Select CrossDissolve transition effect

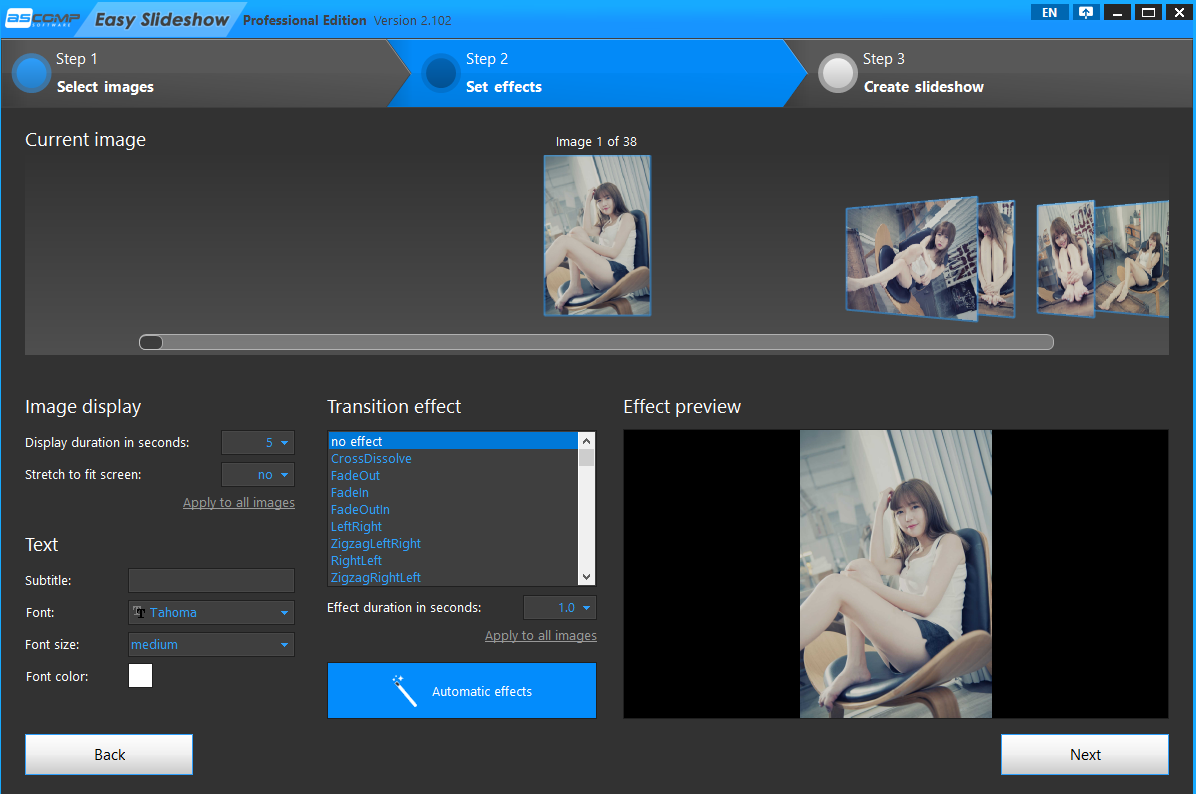371,459
